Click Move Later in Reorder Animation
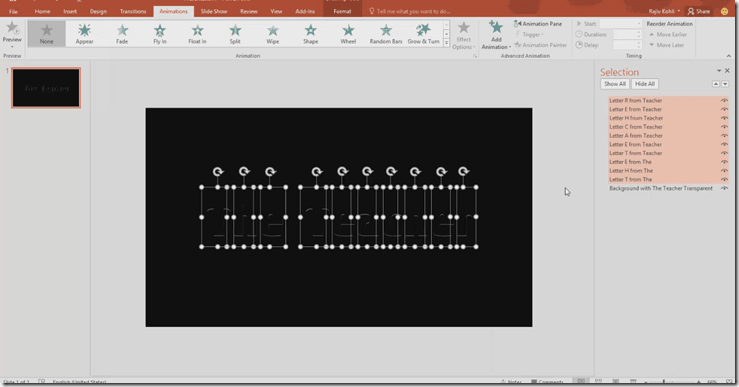739x387 pixels. [666, 45]
